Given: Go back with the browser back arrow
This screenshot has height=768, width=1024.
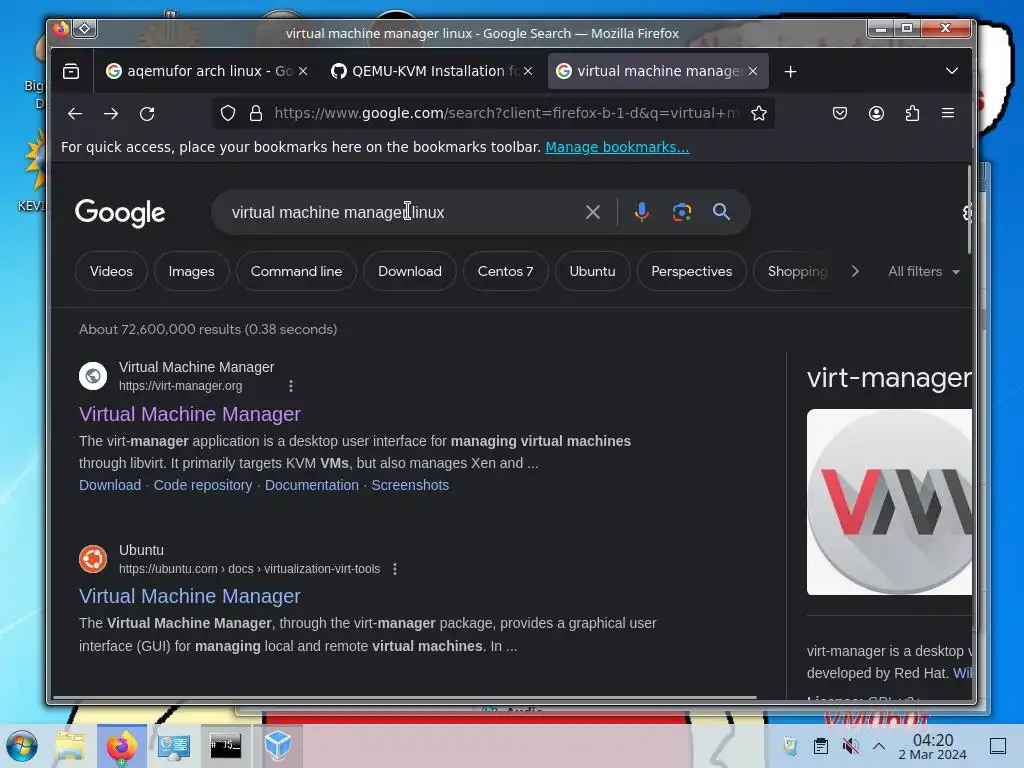Looking at the screenshot, I should point(75,114).
